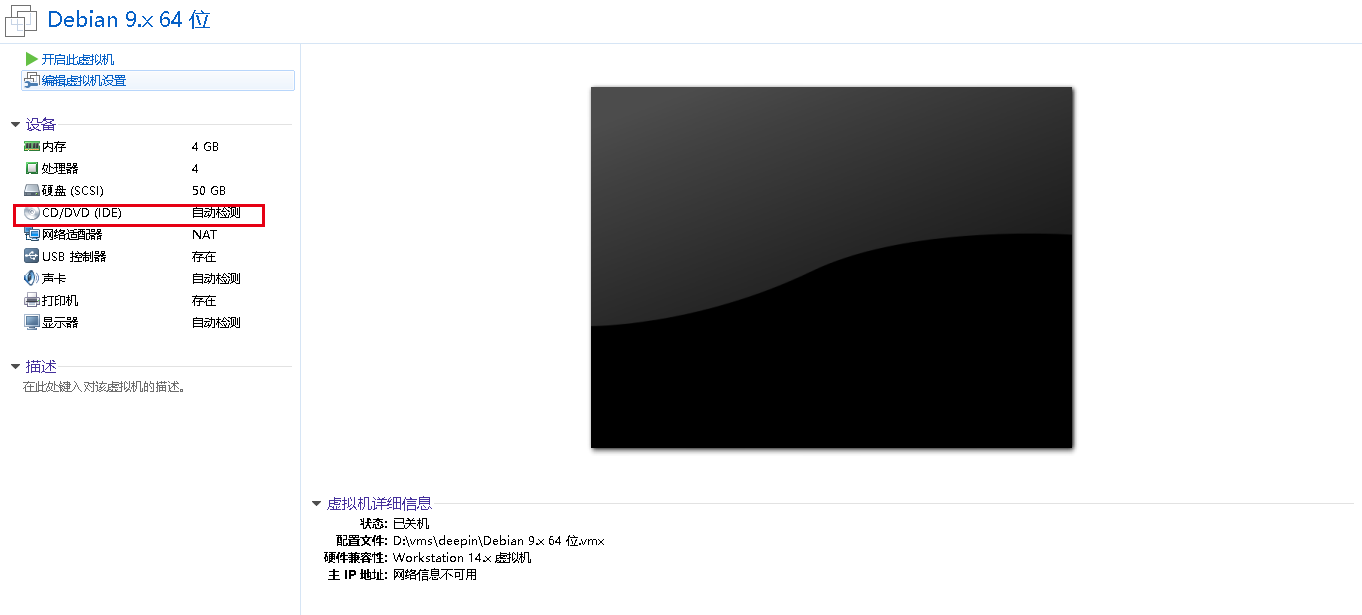The width and height of the screenshot is (1362, 615).
Task: Select the processor (处理器) chip icon
Action: click(x=32, y=168)
